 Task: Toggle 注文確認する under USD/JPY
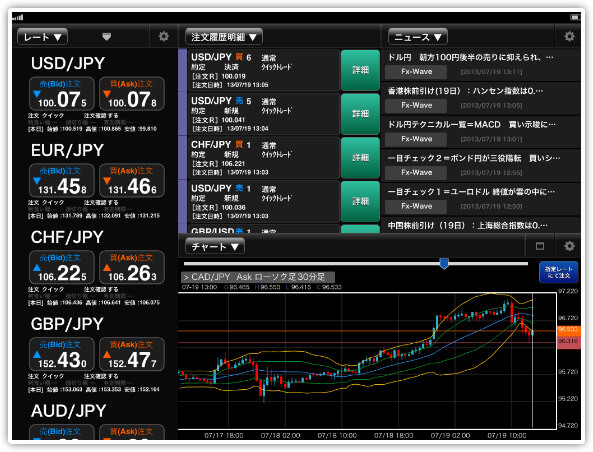point(101,116)
